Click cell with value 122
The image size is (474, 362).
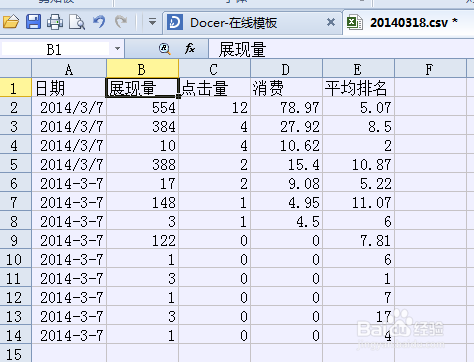pyautogui.click(x=142, y=240)
